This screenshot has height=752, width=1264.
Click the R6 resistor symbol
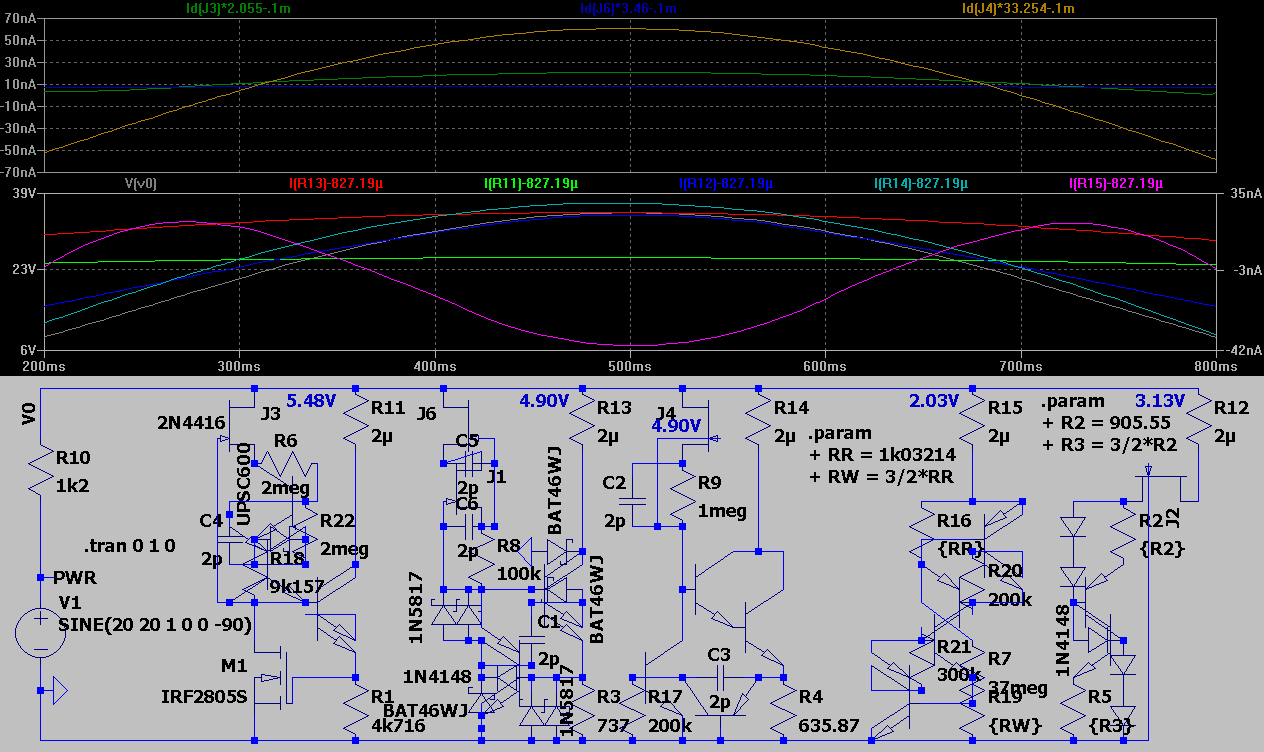click(x=286, y=464)
